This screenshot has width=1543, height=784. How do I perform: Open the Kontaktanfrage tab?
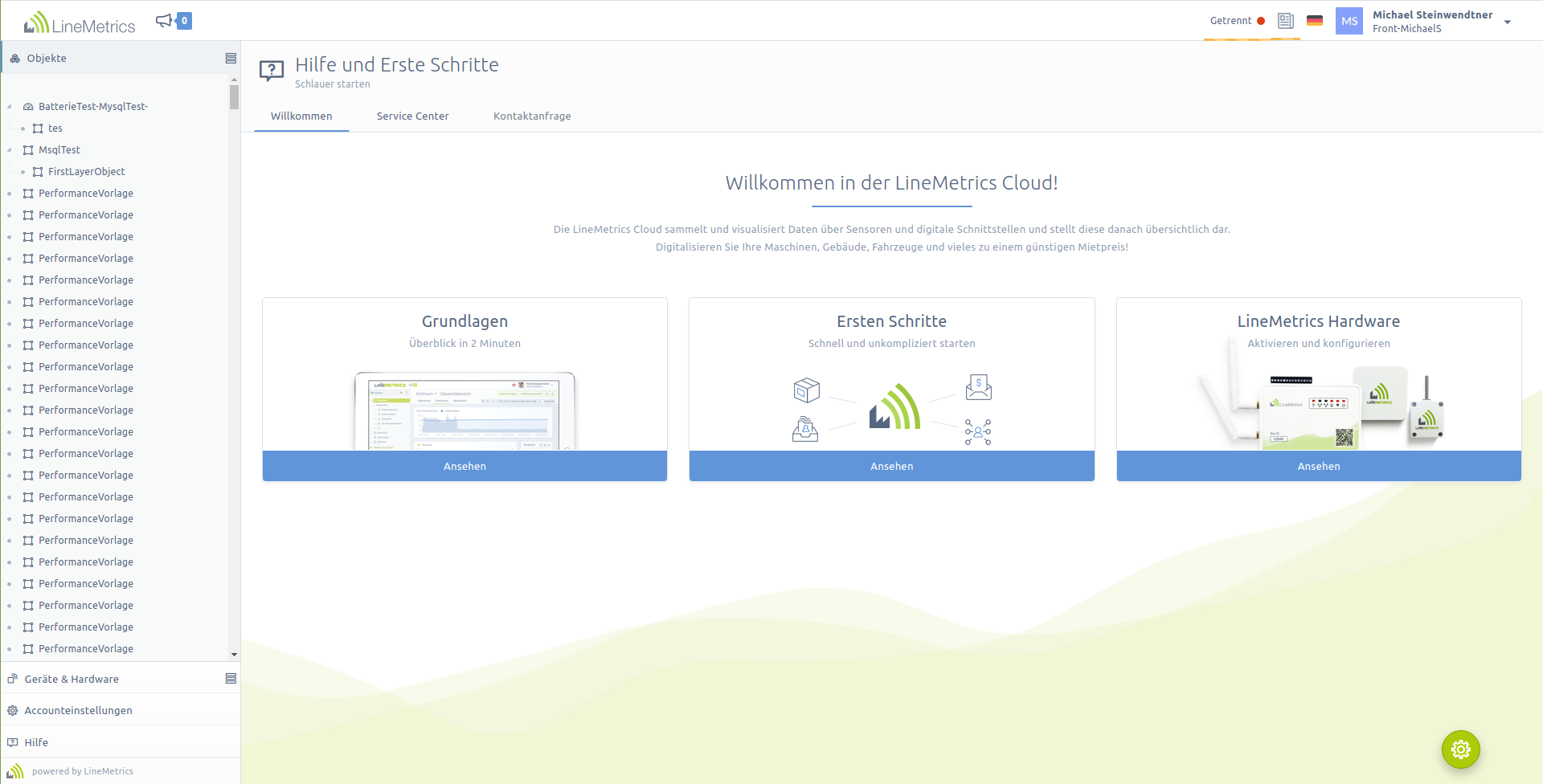pyautogui.click(x=532, y=116)
